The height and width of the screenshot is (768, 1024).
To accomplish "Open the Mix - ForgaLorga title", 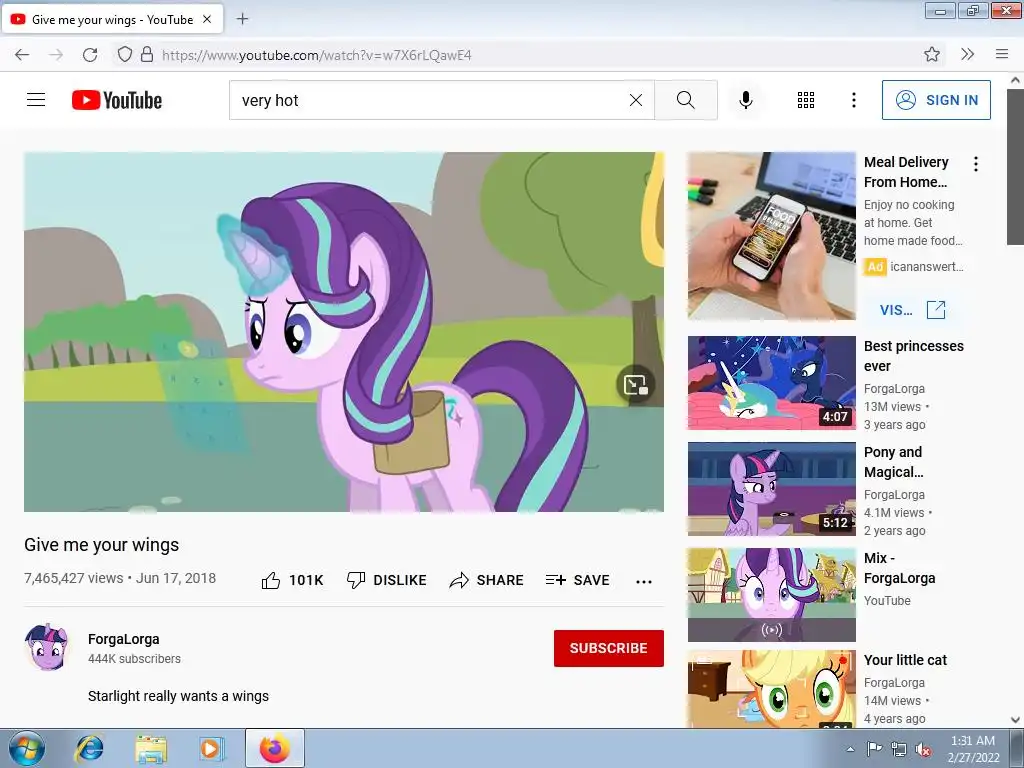I will tap(899, 568).
